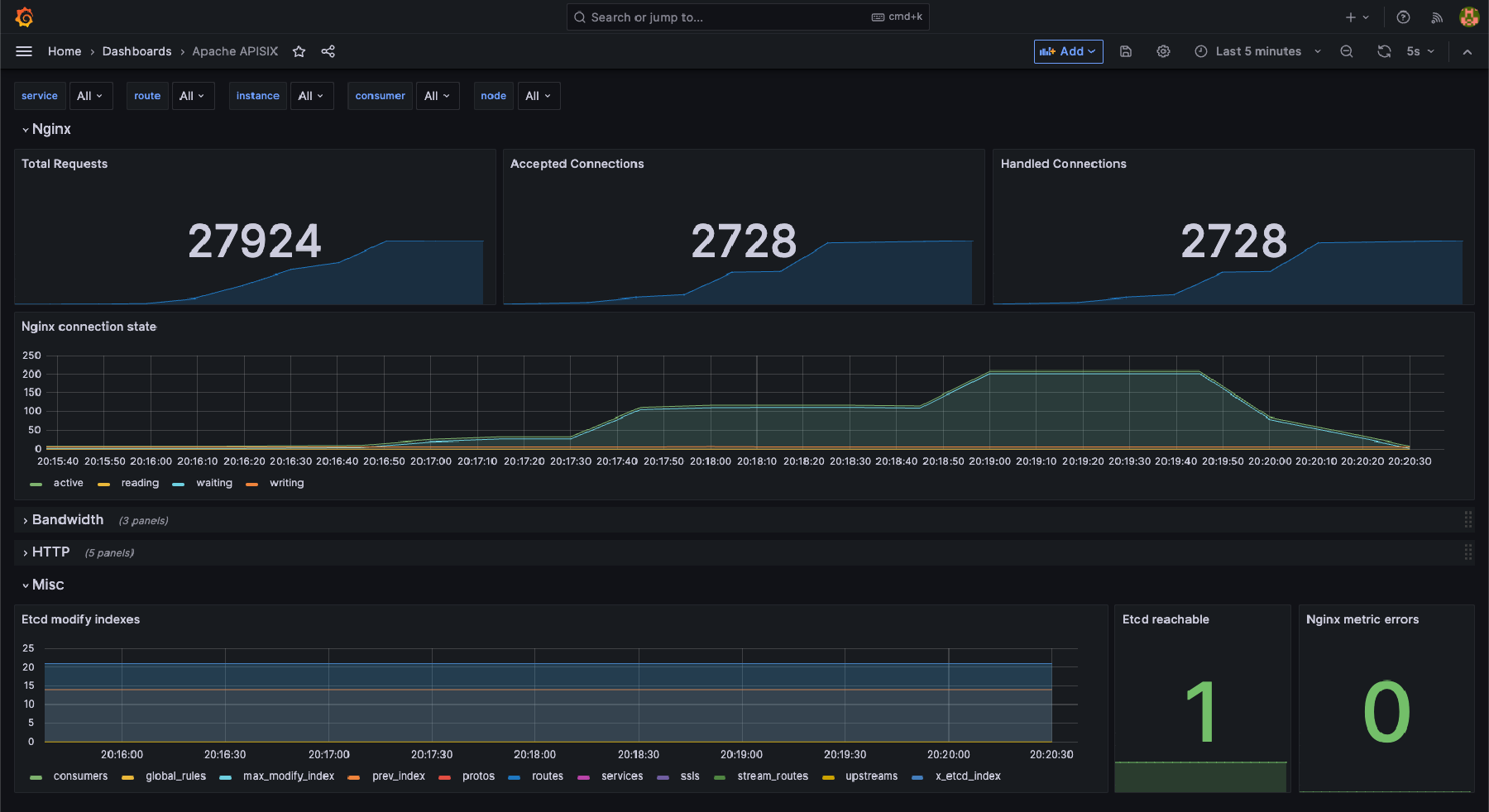Open the user profile avatar

[1469, 17]
